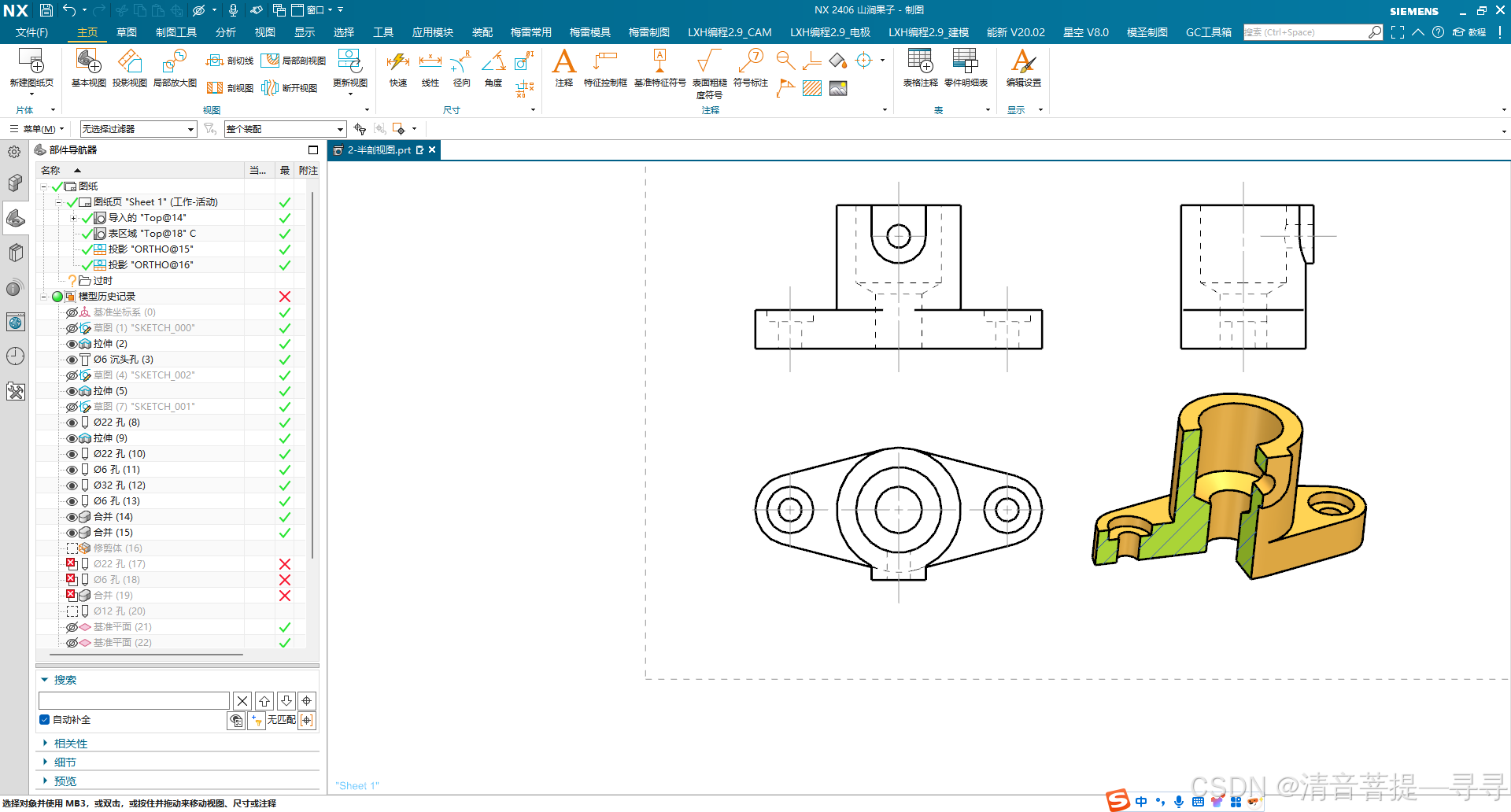1511x812 pixels.
Task: Open the 局部放大图 detail view tool
Action: [x=175, y=68]
